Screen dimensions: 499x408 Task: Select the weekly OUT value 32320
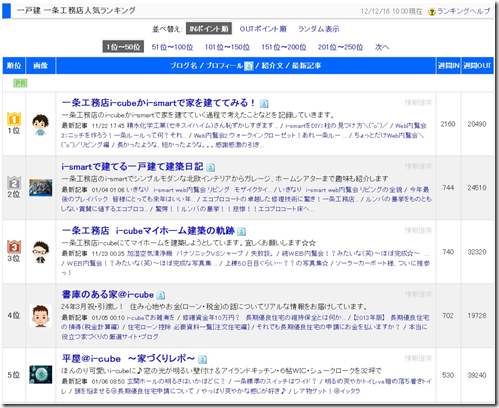tap(477, 252)
